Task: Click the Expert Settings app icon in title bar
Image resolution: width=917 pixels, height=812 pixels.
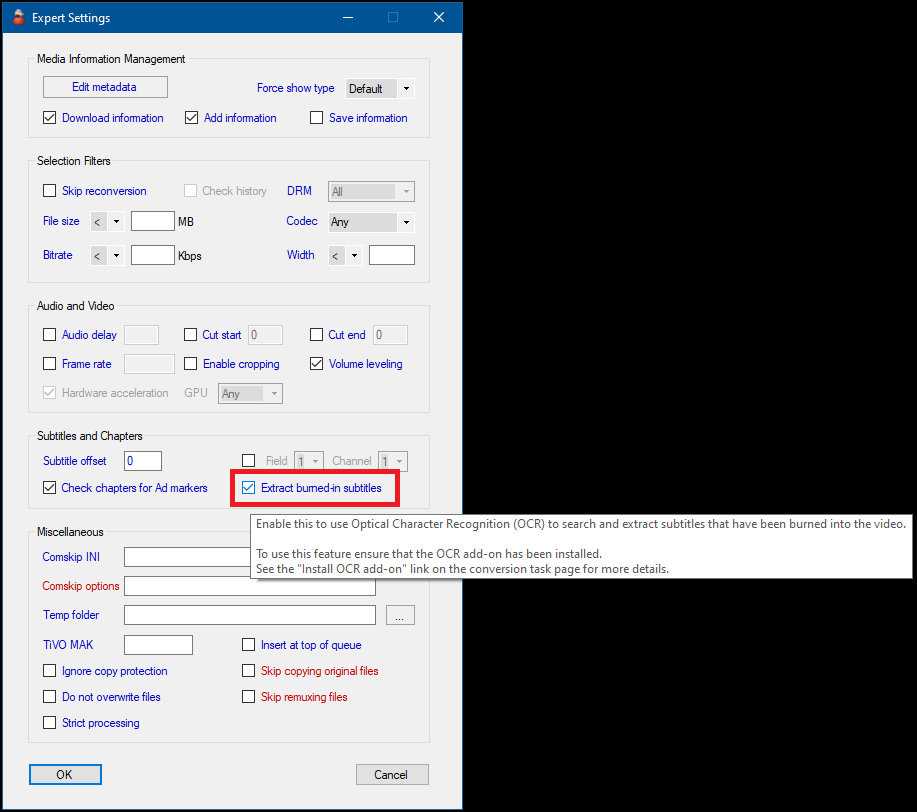Action: click(x=18, y=17)
